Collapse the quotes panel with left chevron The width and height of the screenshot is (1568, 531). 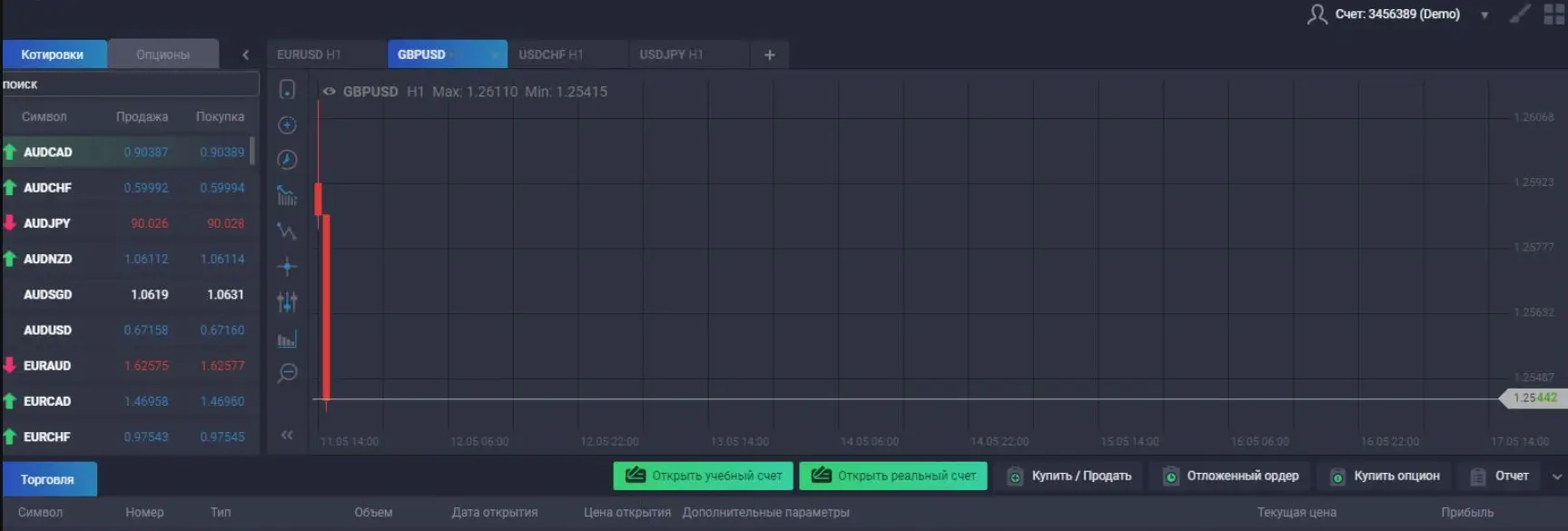(x=245, y=54)
